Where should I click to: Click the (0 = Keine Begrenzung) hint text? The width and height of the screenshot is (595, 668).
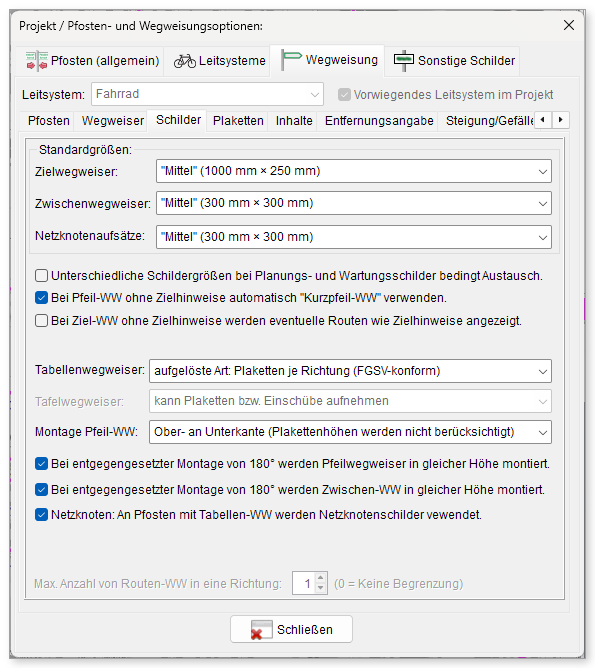click(x=398, y=584)
